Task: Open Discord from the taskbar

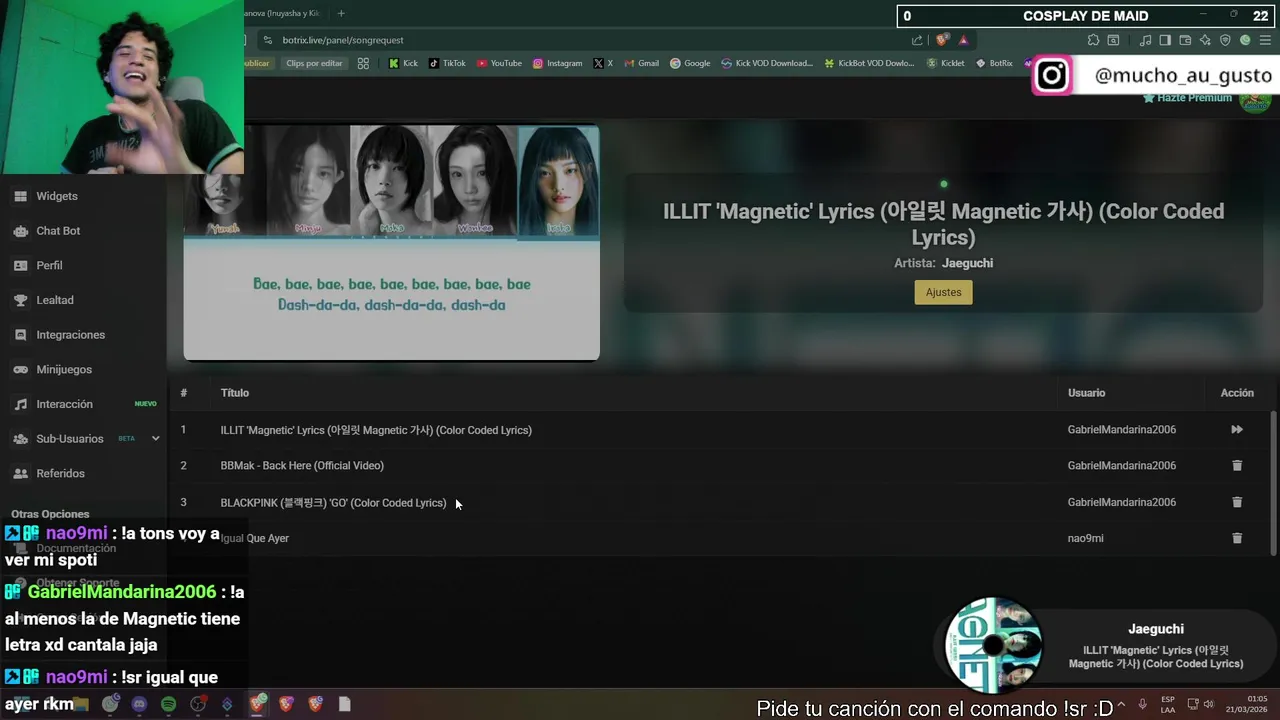Action: click(x=139, y=704)
